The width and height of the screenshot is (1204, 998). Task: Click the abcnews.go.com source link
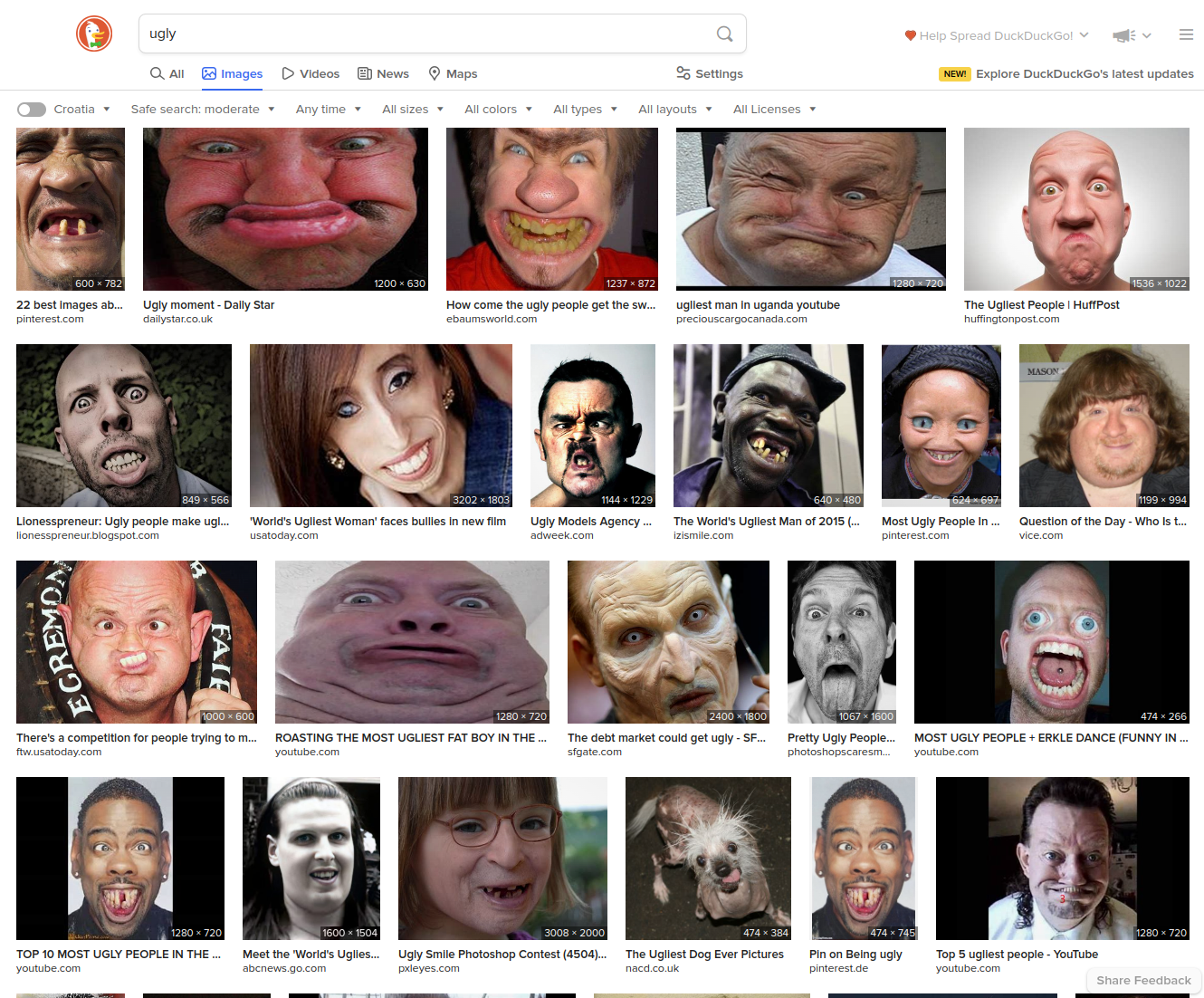pyautogui.click(x=284, y=968)
